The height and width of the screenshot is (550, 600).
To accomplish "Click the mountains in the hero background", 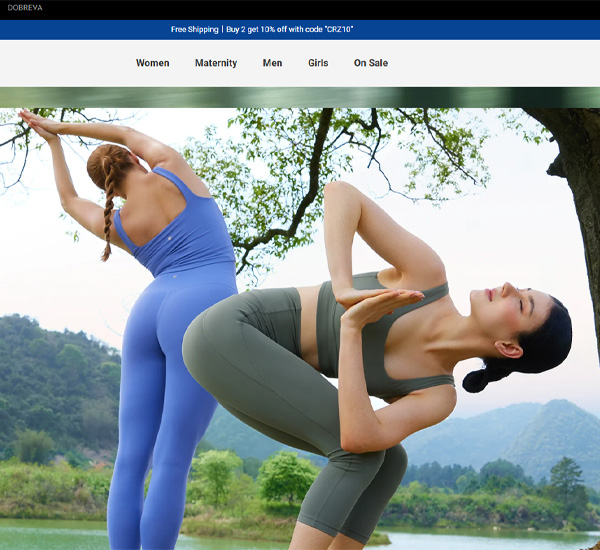I will (530, 430).
